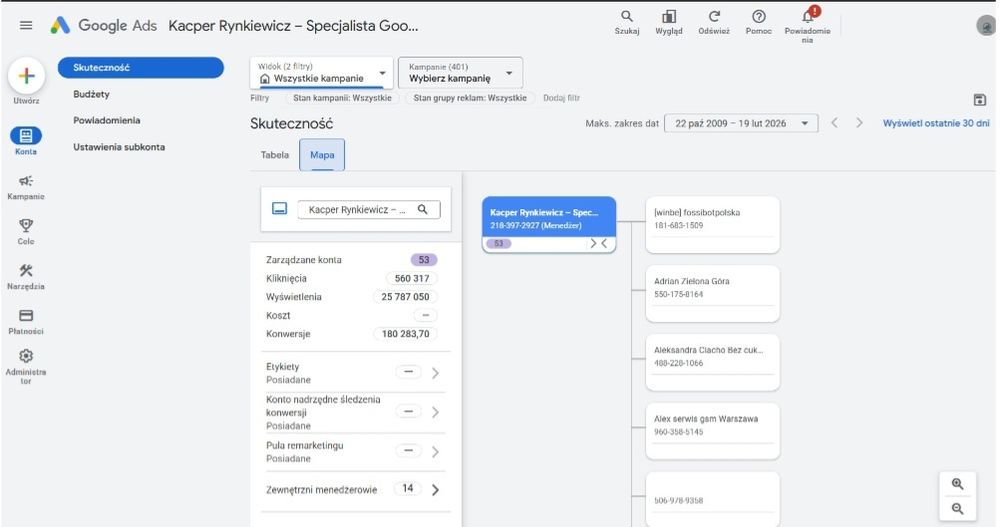Click the Zarządzane konta 53 badge
The image size is (1000, 527).
423,260
